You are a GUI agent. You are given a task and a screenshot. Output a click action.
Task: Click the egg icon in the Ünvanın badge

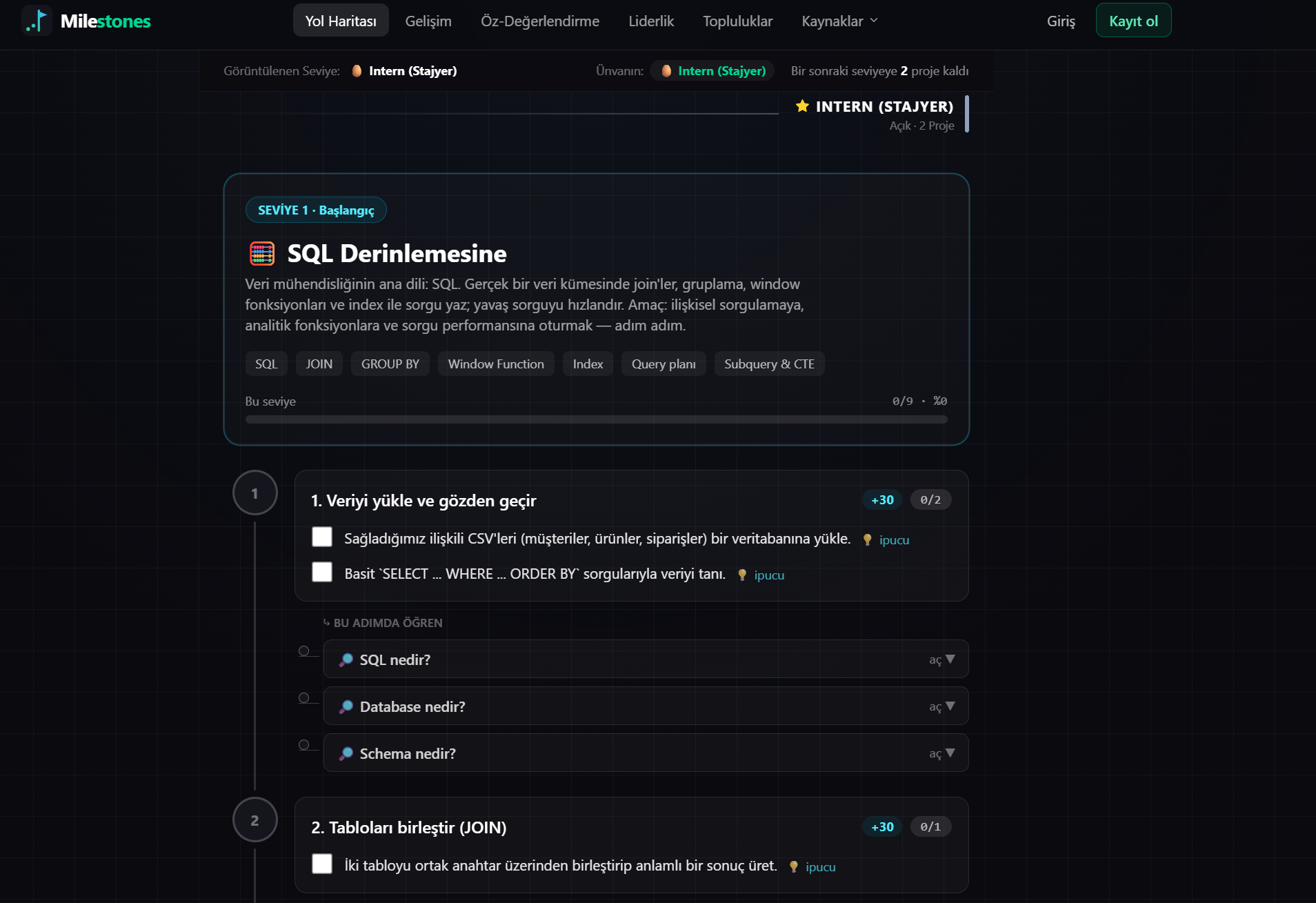pyautogui.click(x=666, y=71)
